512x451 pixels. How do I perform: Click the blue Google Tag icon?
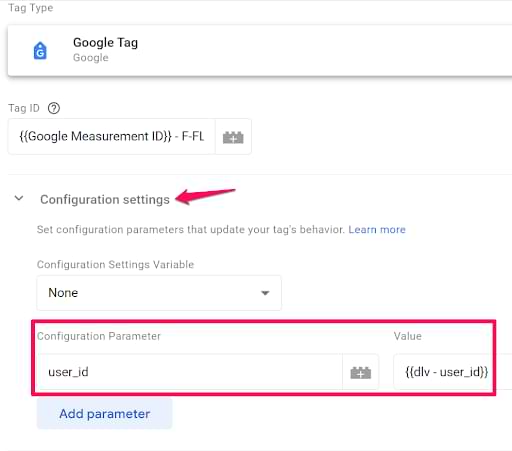[x=40, y=51]
